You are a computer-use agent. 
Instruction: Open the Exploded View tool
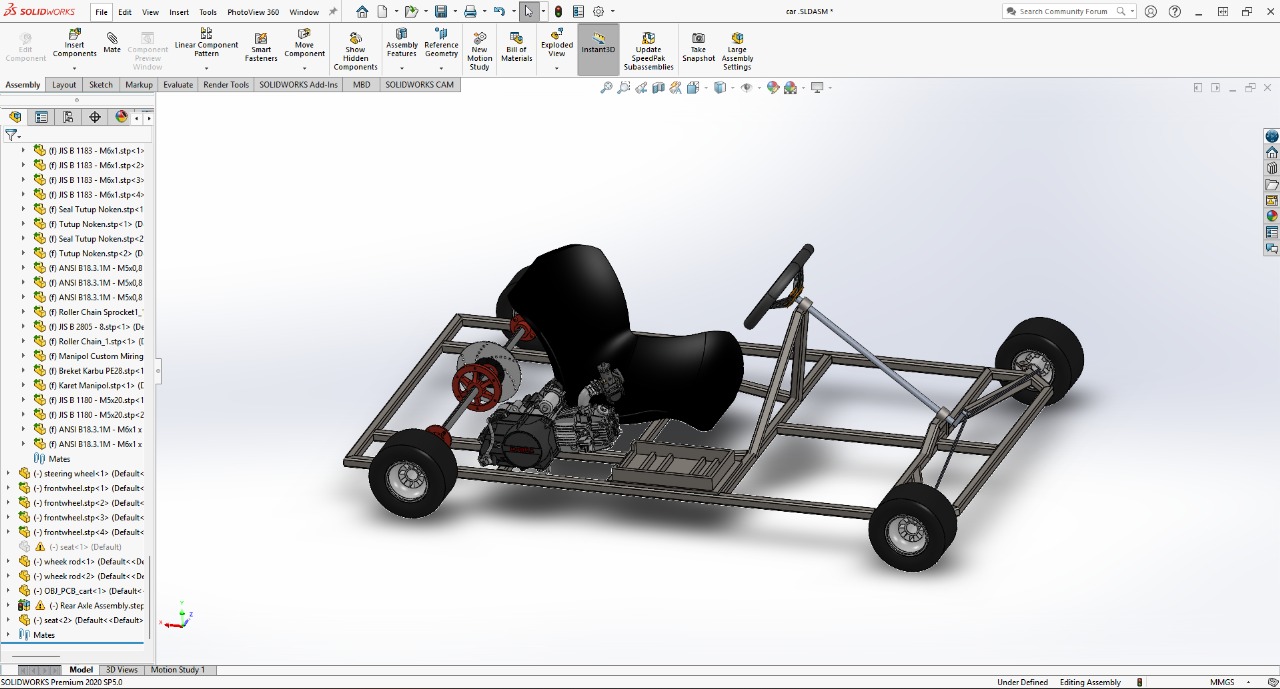point(556,43)
